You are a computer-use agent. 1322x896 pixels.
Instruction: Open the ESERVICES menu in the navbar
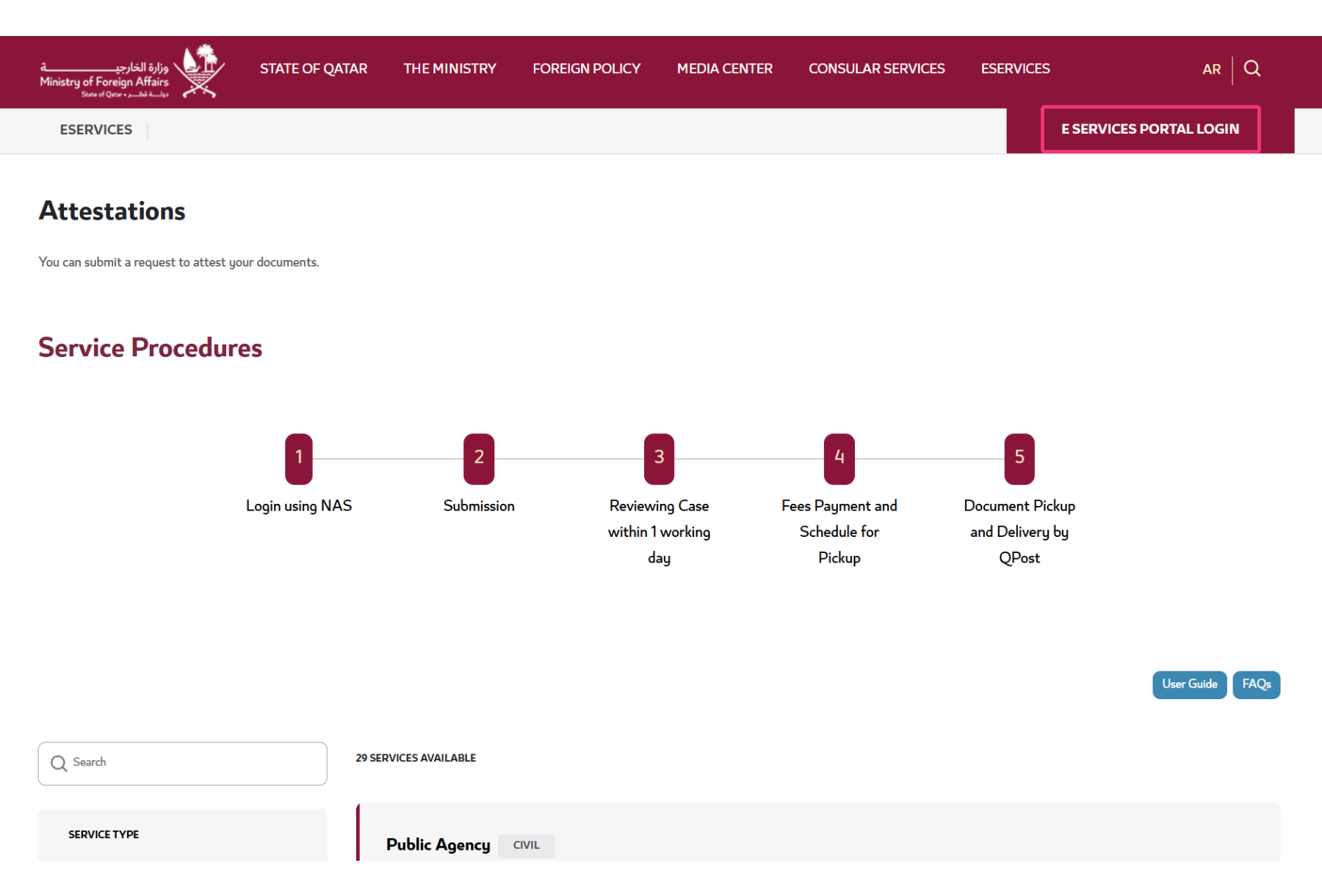pyautogui.click(x=1015, y=68)
